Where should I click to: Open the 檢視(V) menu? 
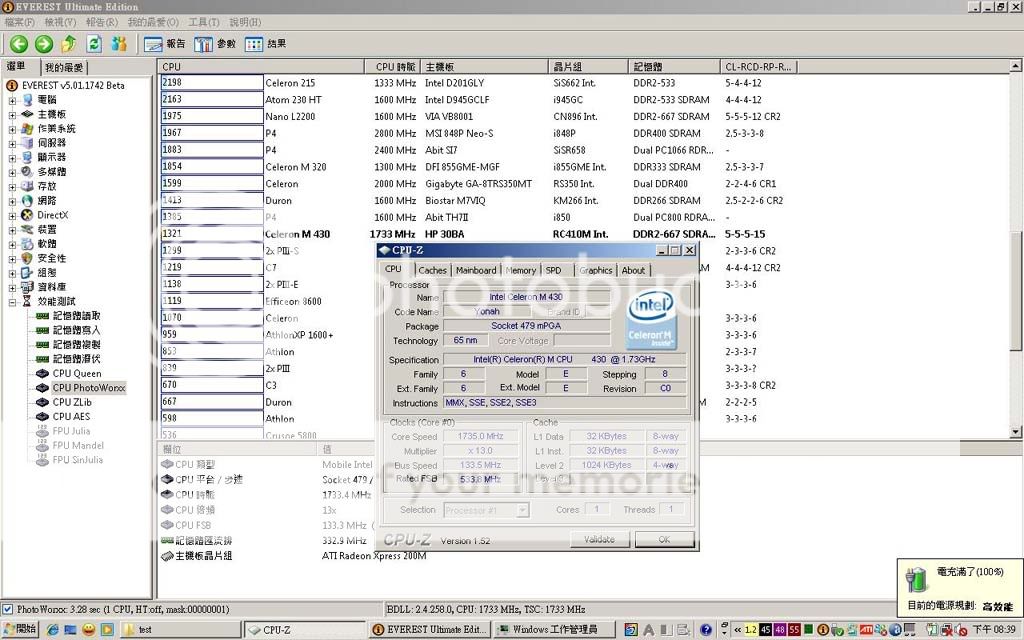pyautogui.click(x=60, y=22)
